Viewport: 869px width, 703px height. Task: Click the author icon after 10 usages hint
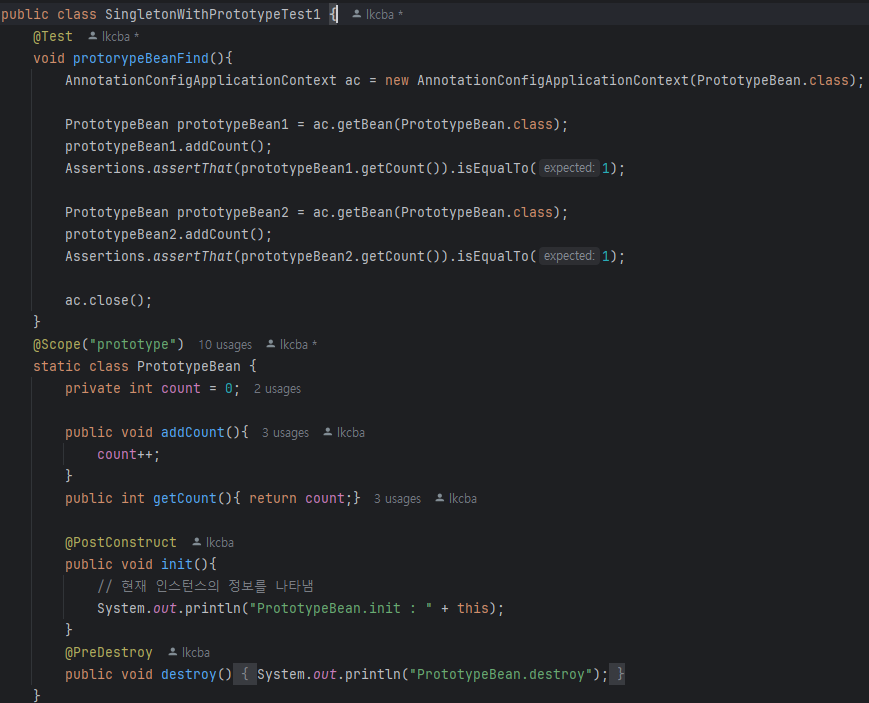[x=270, y=344]
